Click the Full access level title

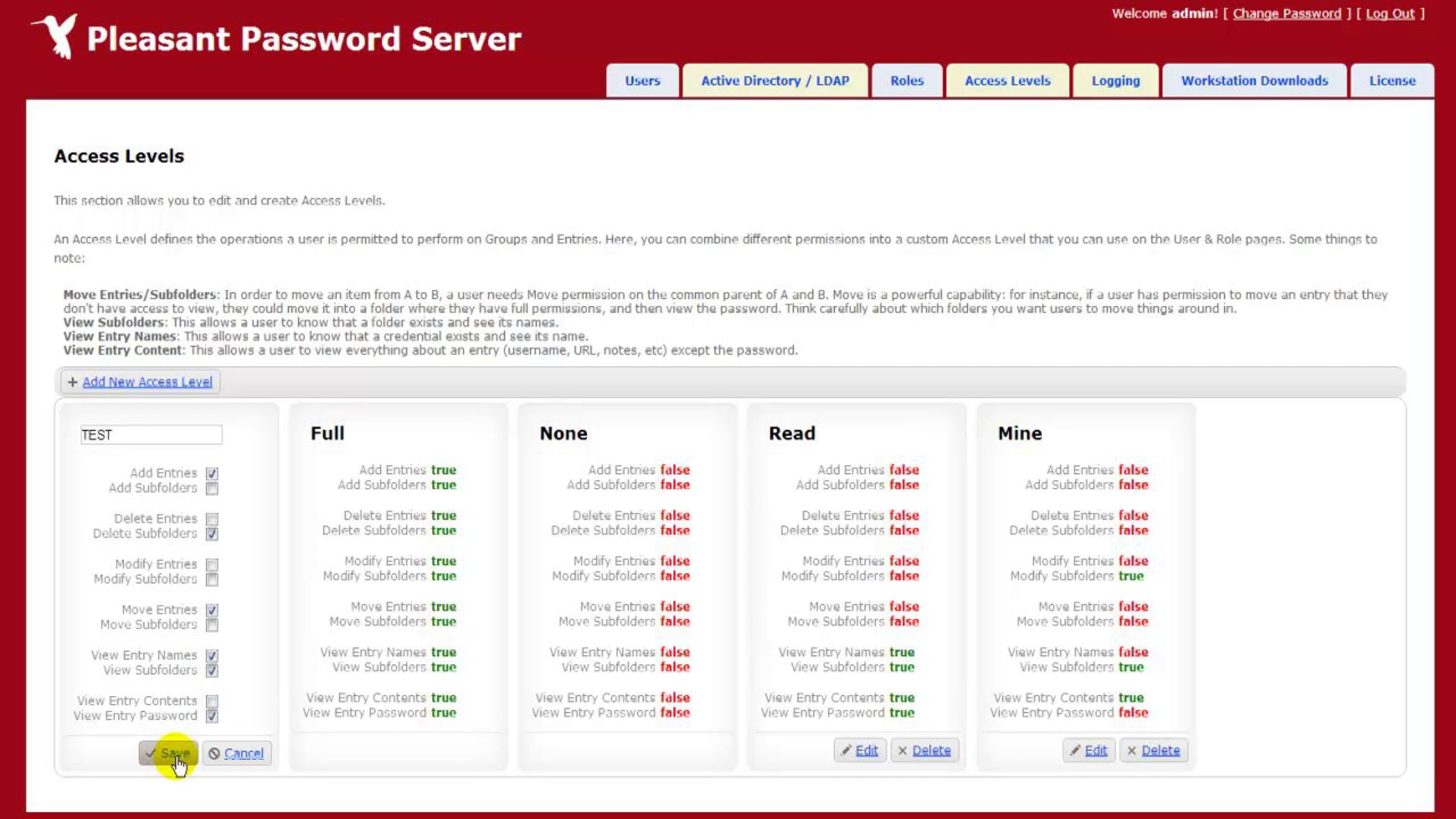328,433
